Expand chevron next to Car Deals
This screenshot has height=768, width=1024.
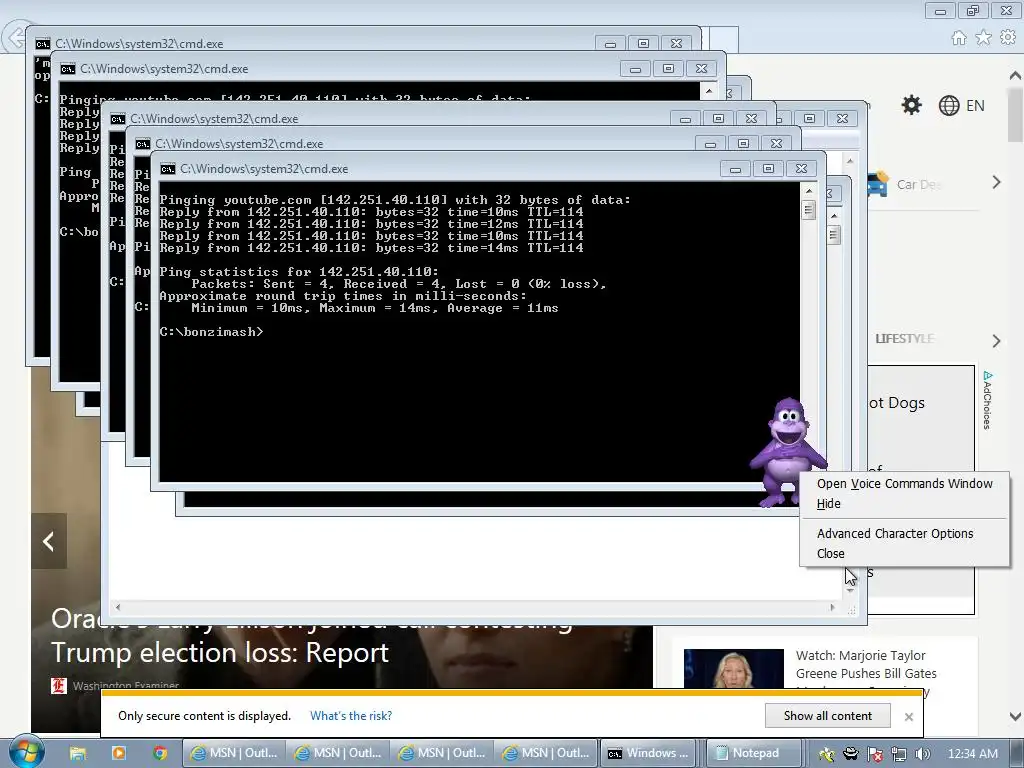[x=996, y=182]
